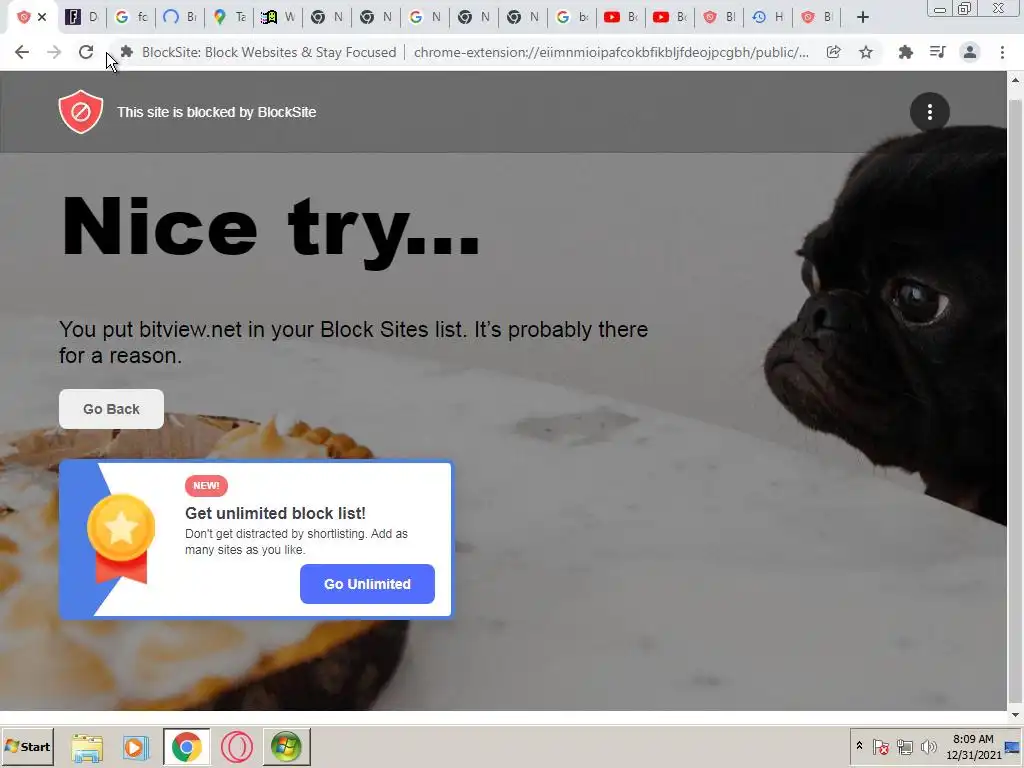Click the Chrome taskbar icon
The width and height of the screenshot is (1024, 768).
point(187,747)
